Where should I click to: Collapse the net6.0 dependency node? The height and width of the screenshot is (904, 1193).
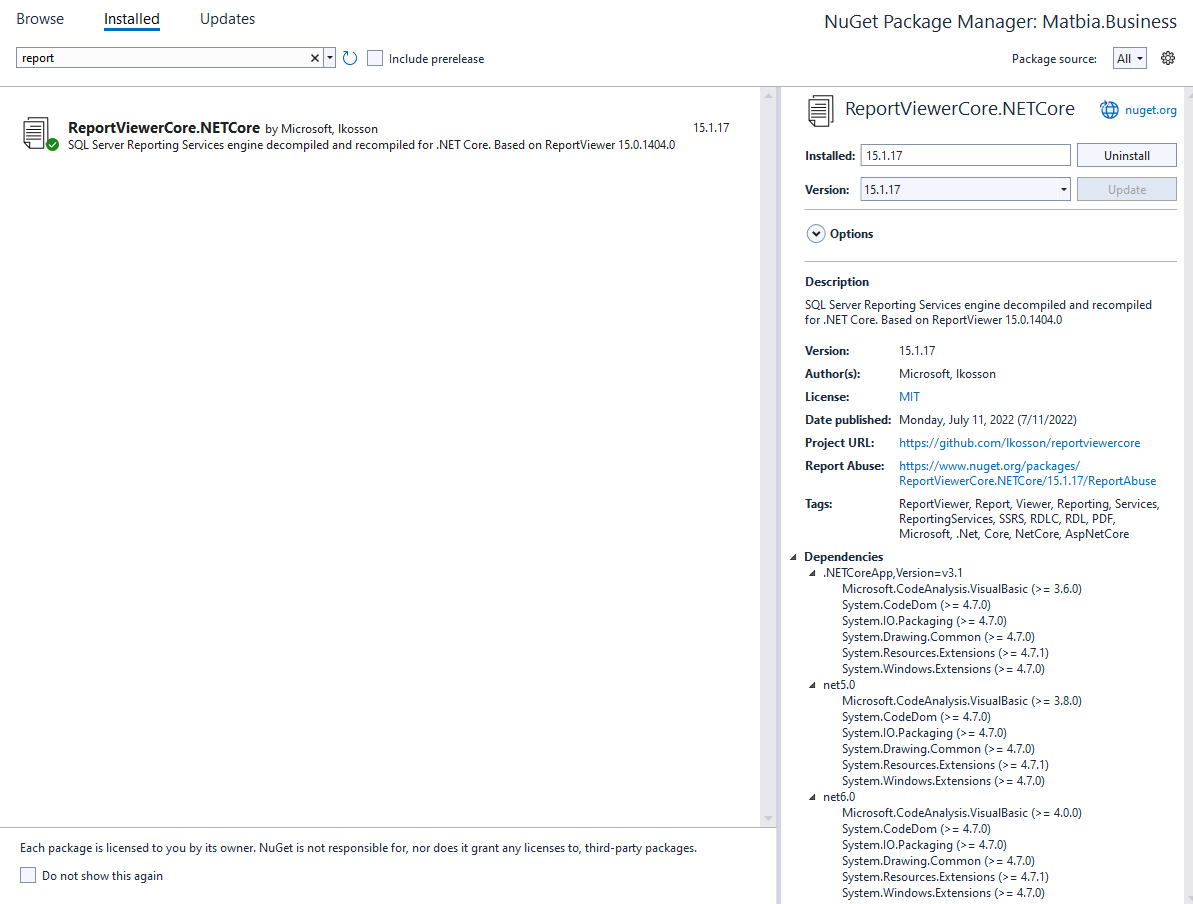pyautogui.click(x=812, y=797)
